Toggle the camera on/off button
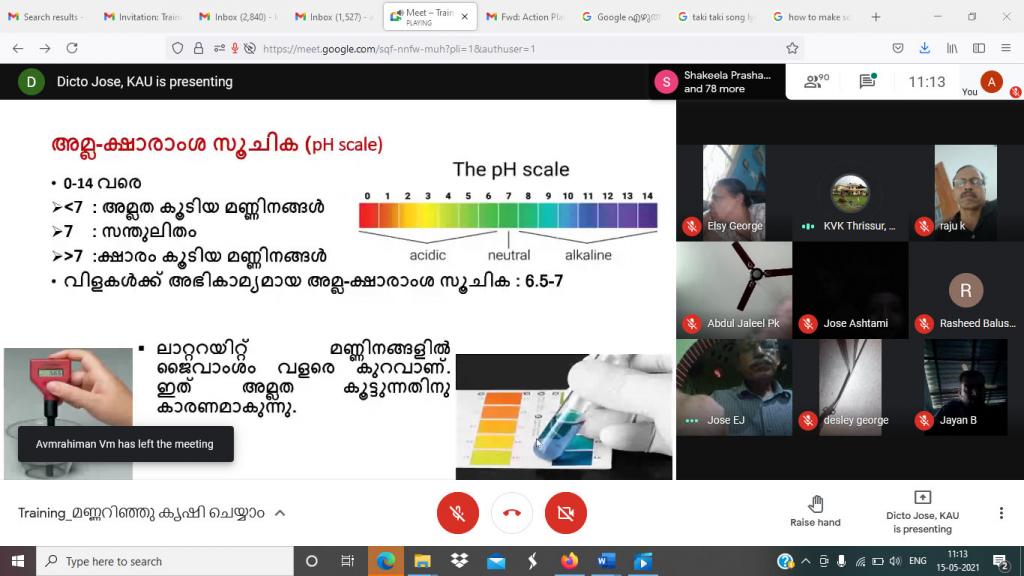 pos(566,513)
